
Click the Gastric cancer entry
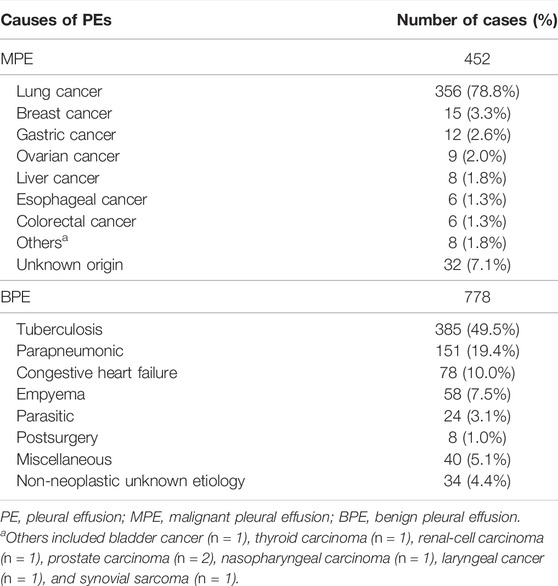[66, 135]
